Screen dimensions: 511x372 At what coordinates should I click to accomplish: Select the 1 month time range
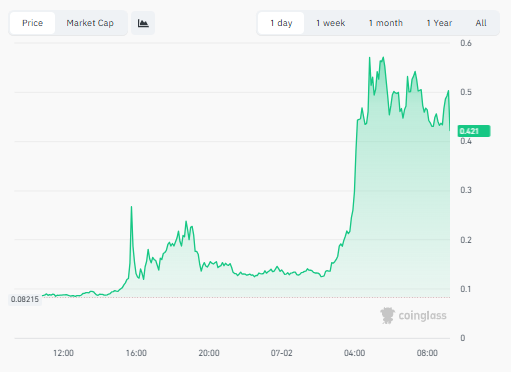[386, 23]
